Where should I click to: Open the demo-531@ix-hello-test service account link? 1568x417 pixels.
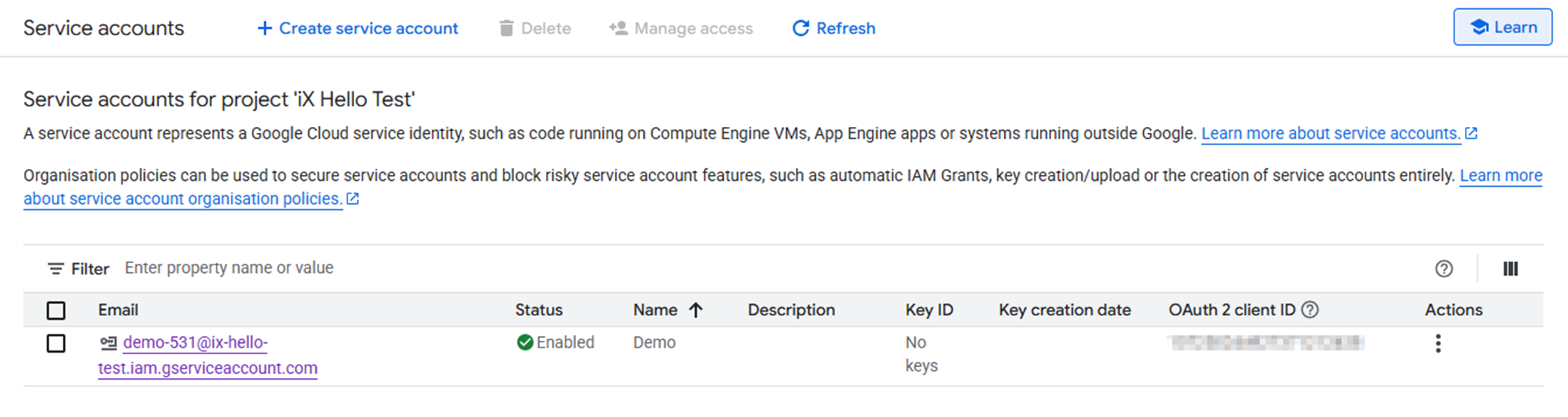coord(196,343)
